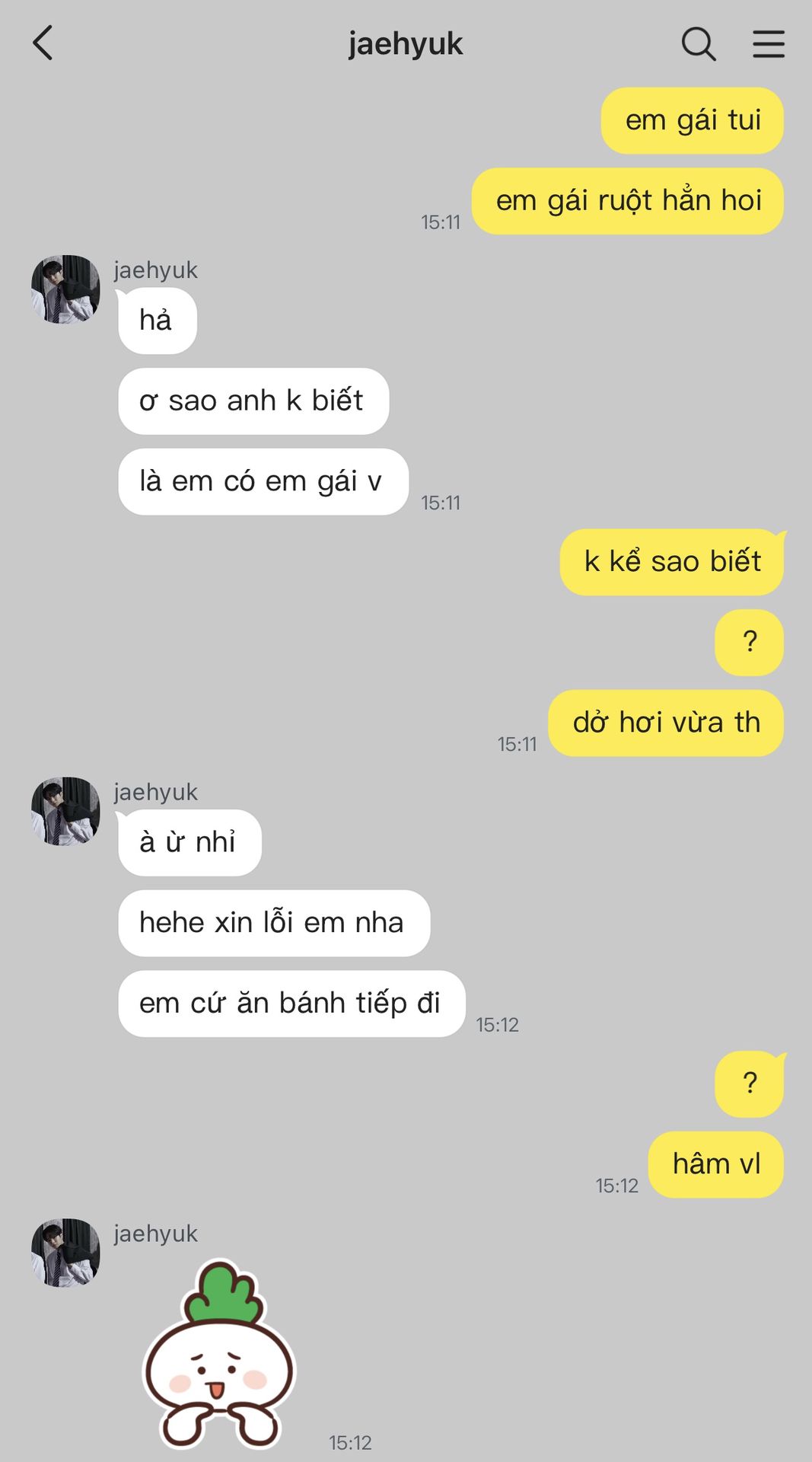Select the yellow bubble "hâm vl"
The width and height of the screenshot is (812, 1462).
pyautogui.click(x=716, y=1164)
